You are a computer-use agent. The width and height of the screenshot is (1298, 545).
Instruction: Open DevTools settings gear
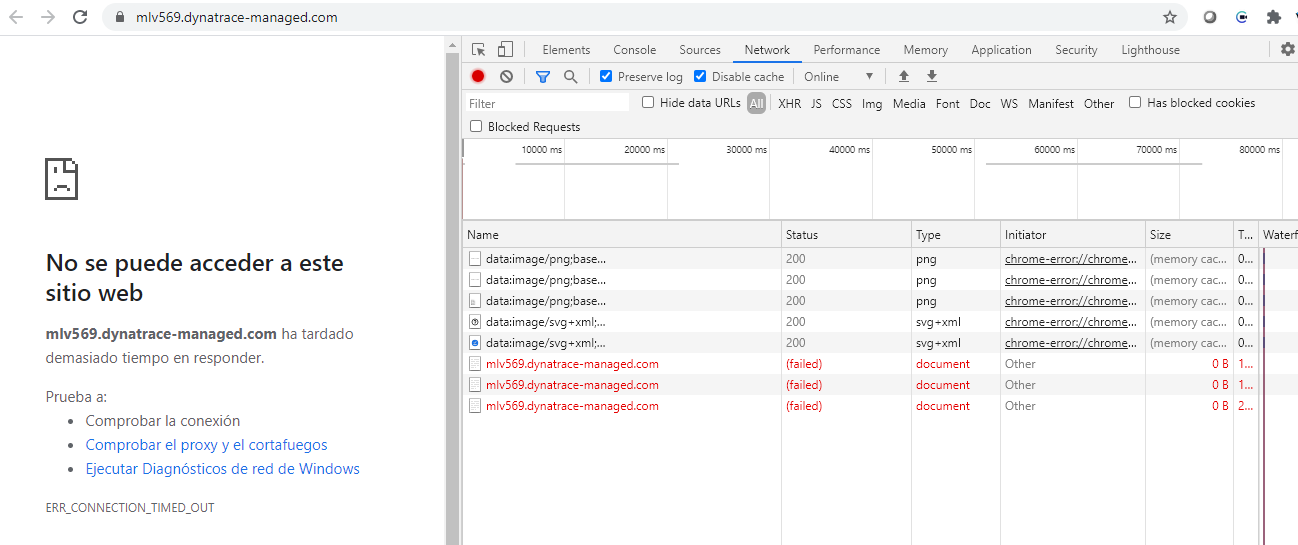pyautogui.click(x=1287, y=49)
